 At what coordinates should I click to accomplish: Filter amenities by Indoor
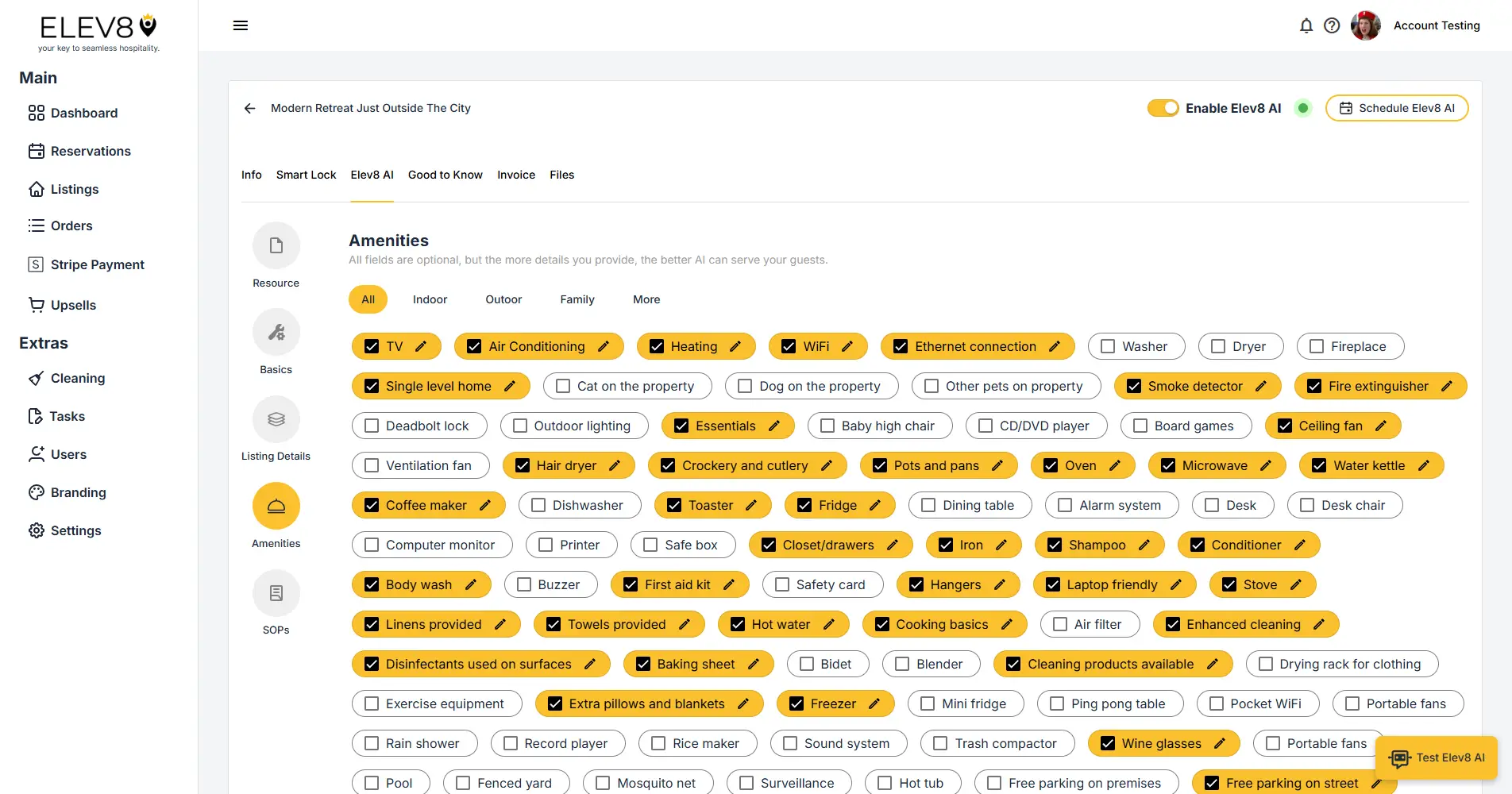[x=430, y=299]
